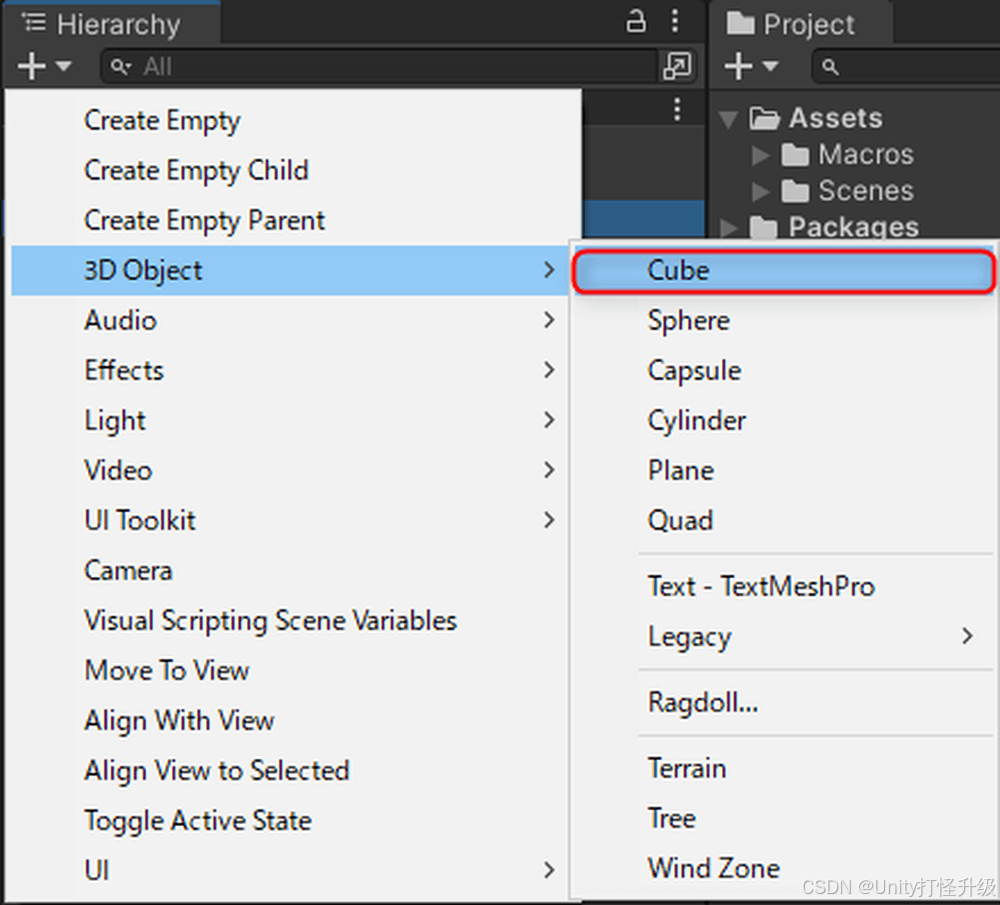Choose Camera from the create menu

[x=290, y=570]
